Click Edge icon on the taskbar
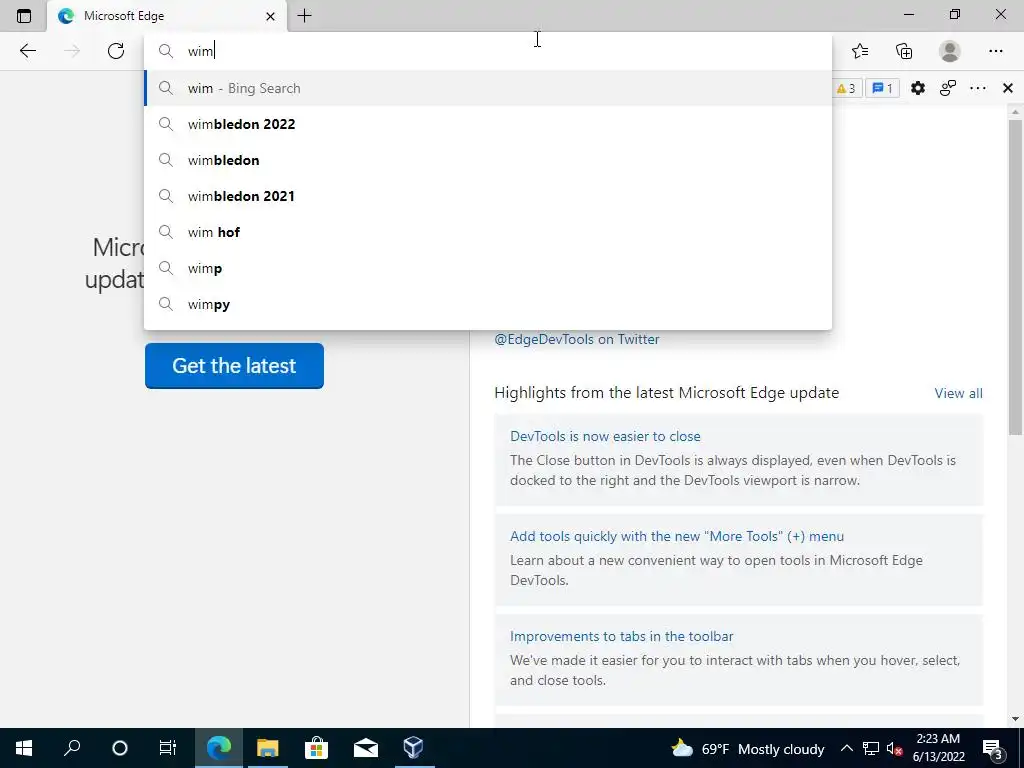This screenshot has height=768, width=1024. pos(219,748)
